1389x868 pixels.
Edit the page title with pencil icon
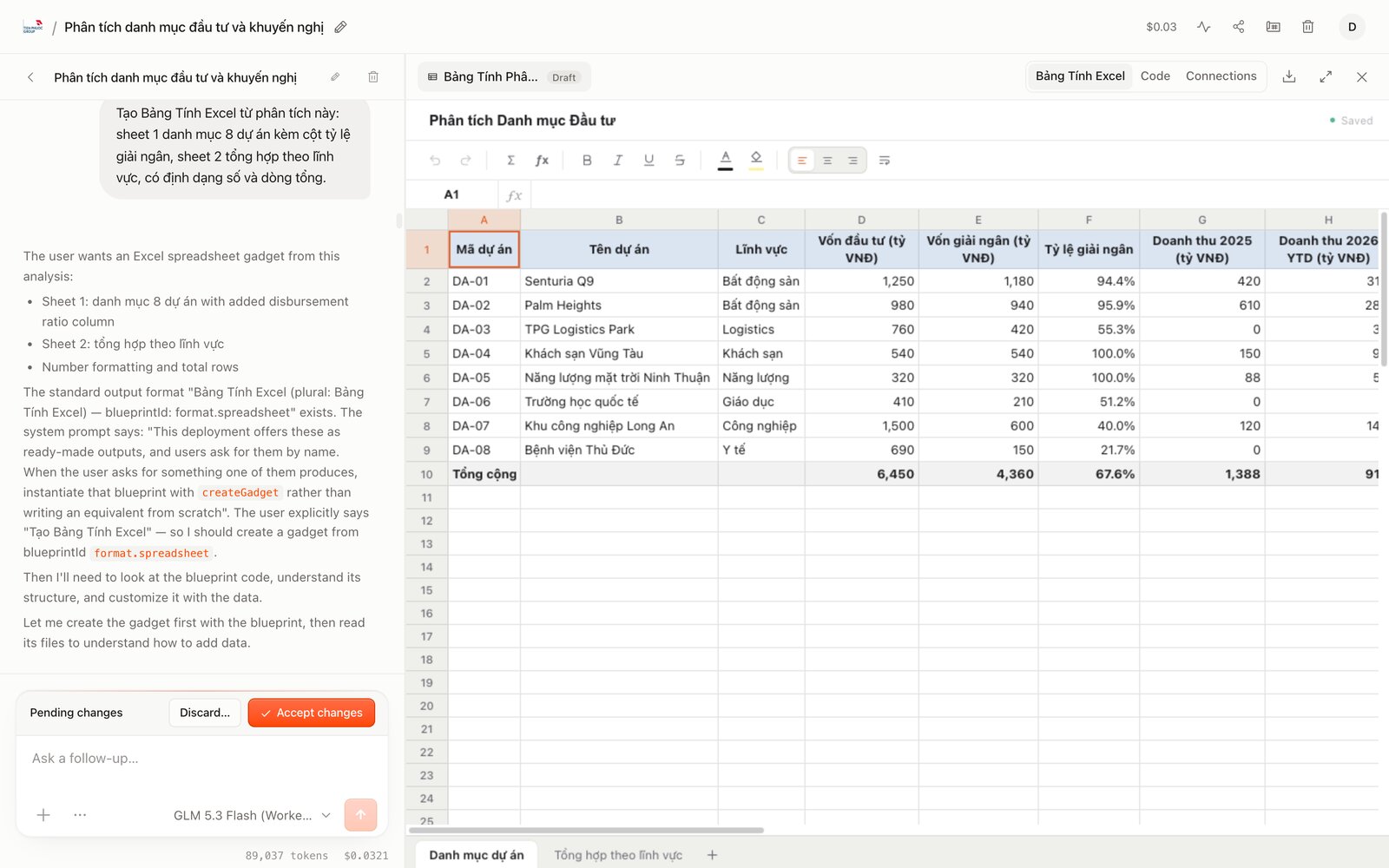click(341, 27)
